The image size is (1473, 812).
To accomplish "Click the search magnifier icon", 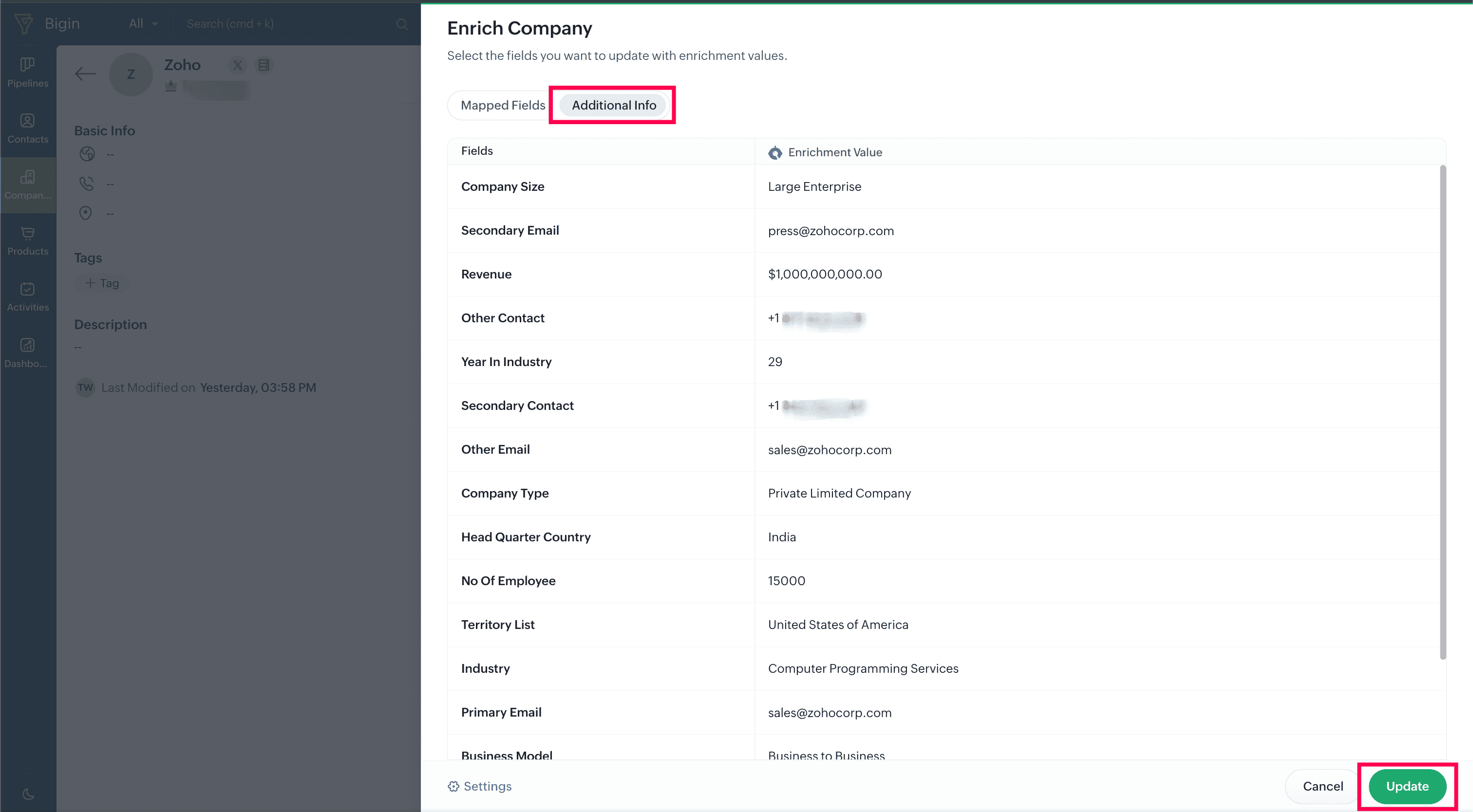I will pos(402,24).
